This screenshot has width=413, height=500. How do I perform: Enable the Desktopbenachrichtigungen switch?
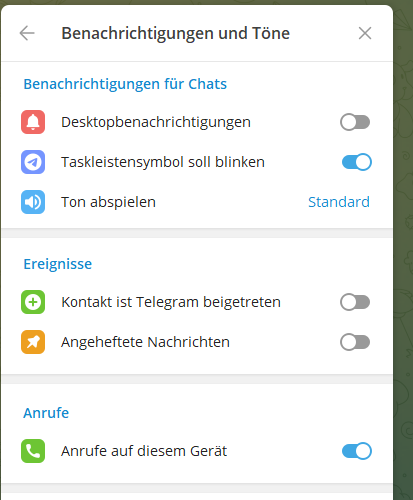[x=355, y=122]
